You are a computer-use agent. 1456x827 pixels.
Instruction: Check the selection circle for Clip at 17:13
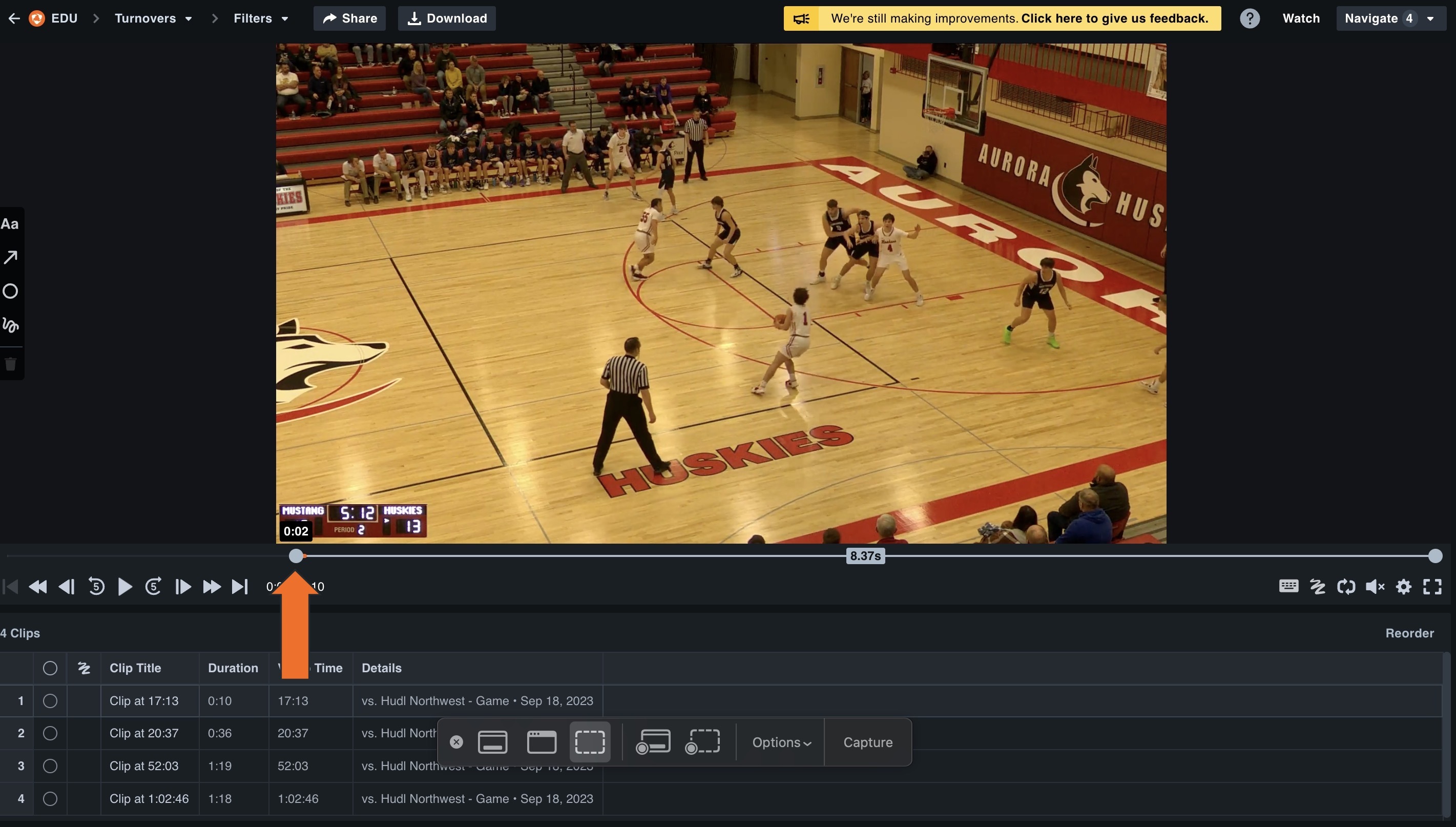50,700
